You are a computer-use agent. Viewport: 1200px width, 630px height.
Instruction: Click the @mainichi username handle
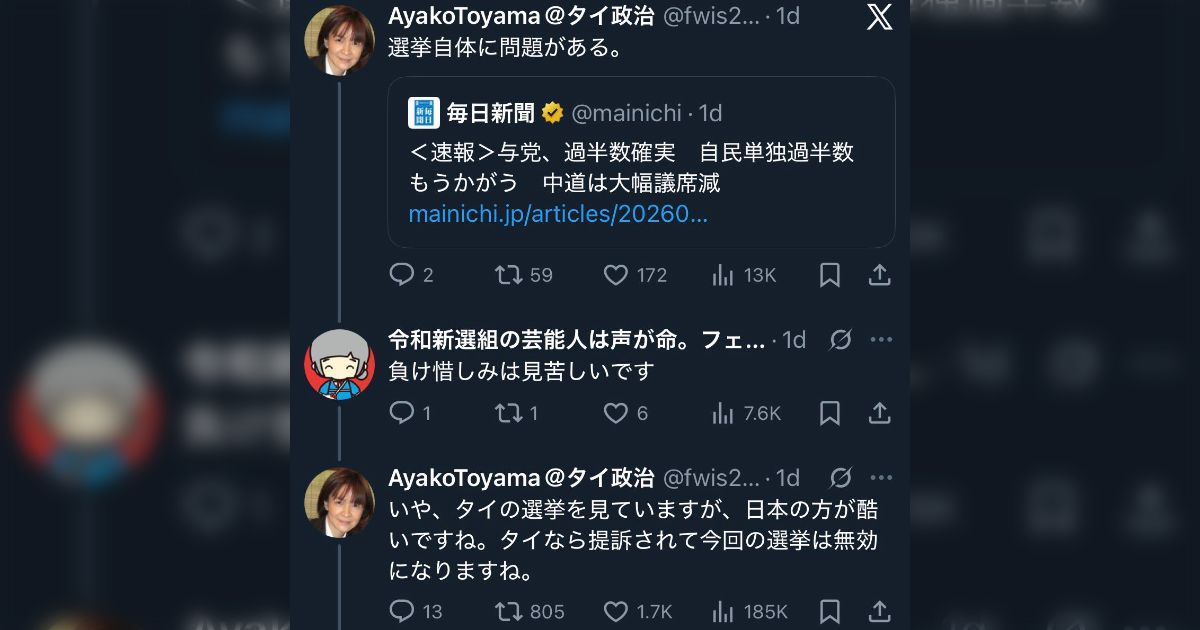(631, 112)
